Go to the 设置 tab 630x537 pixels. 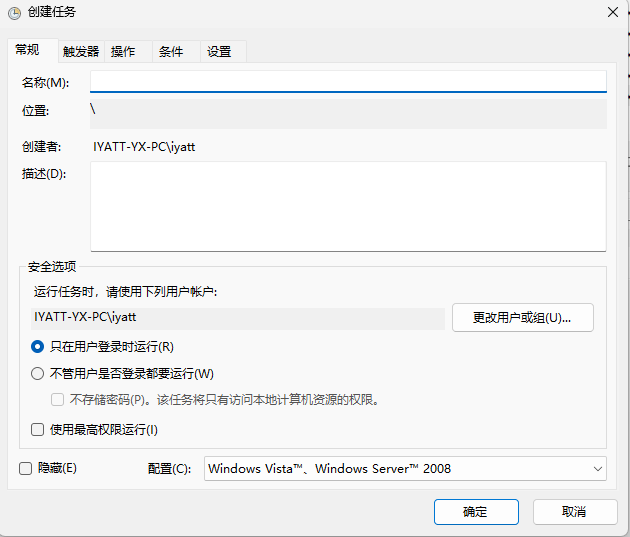click(219, 52)
